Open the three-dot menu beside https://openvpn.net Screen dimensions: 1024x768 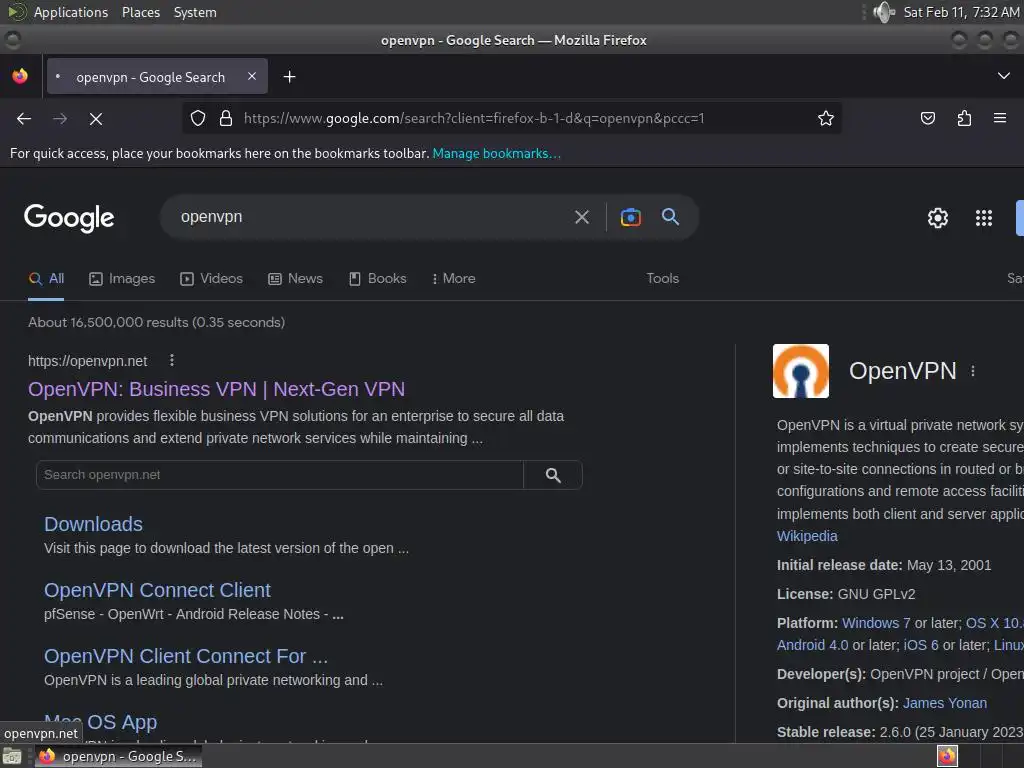(x=172, y=360)
